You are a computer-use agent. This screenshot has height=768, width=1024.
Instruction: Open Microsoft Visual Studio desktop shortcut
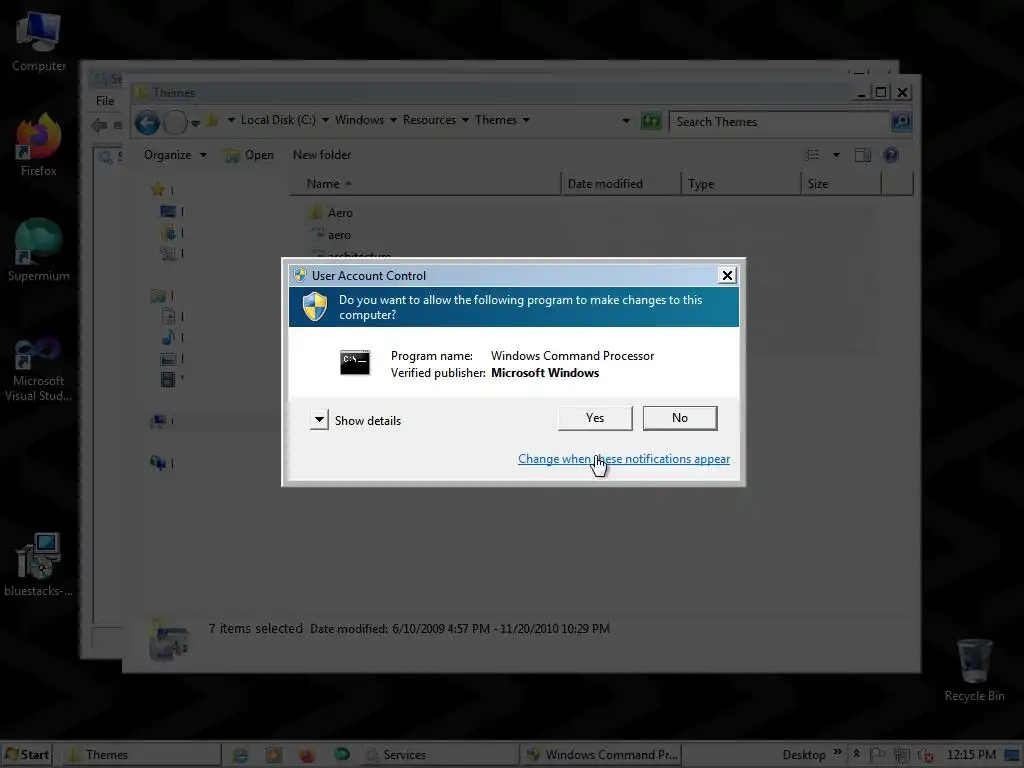pos(39,369)
